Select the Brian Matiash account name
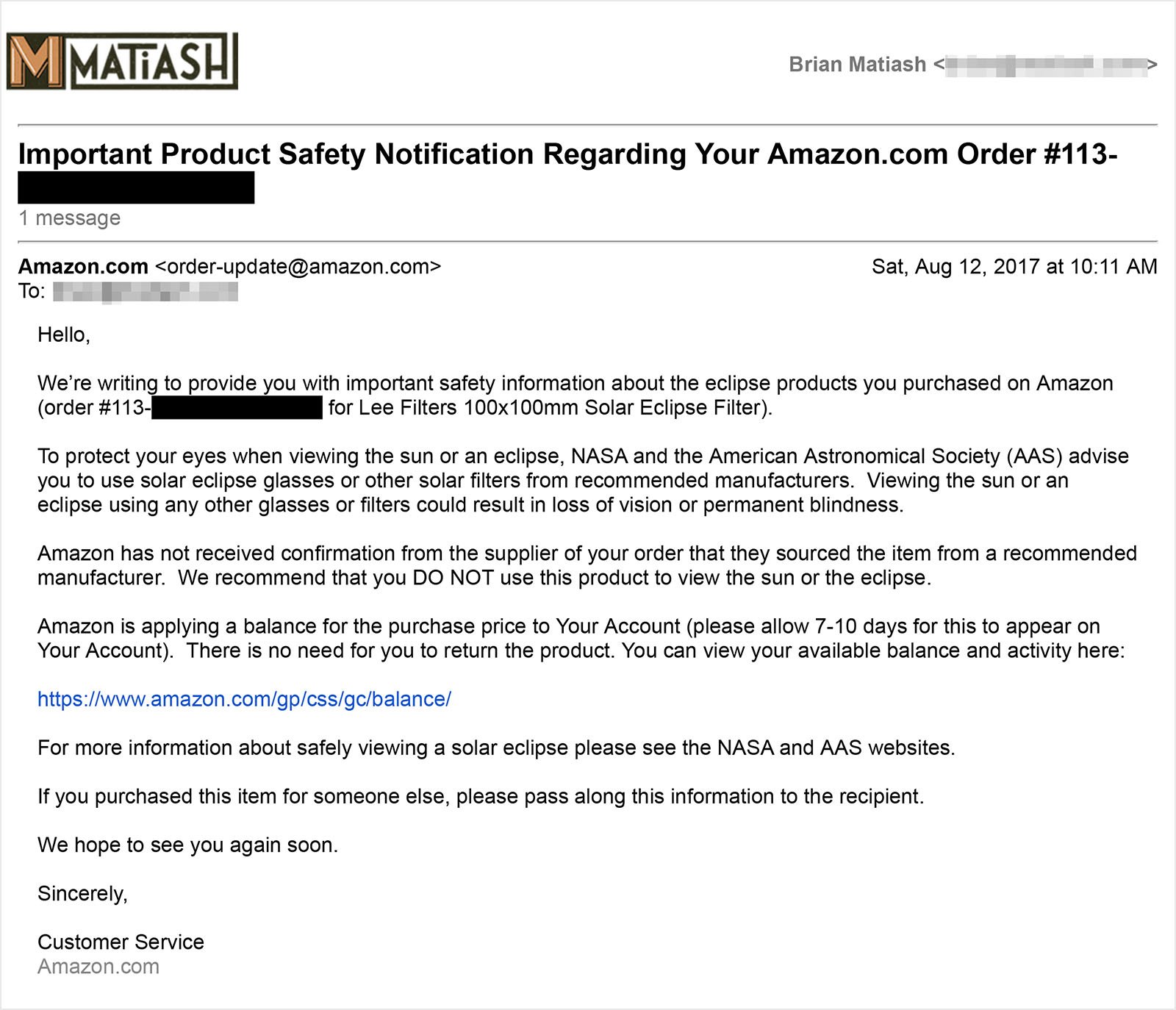 [x=857, y=65]
